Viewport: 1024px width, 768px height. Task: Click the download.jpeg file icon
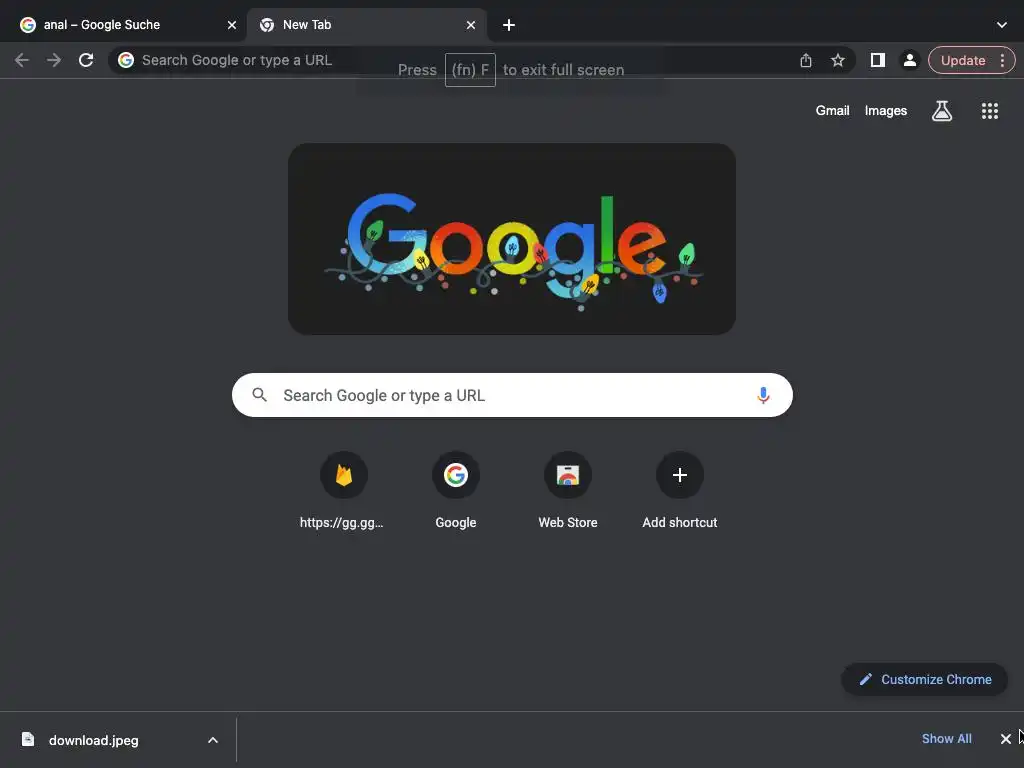[27, 739]
